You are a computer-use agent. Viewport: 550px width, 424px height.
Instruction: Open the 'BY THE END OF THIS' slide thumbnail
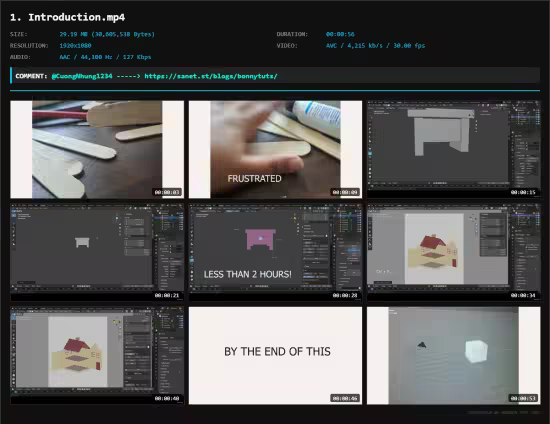pyautogui.click(x=275, y=355)
